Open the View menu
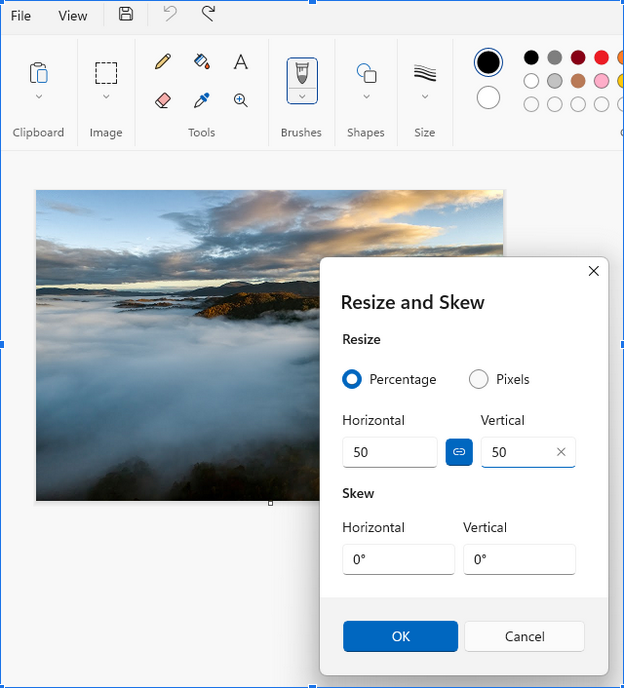Screen dimensions: 624x688 (72, 16)
